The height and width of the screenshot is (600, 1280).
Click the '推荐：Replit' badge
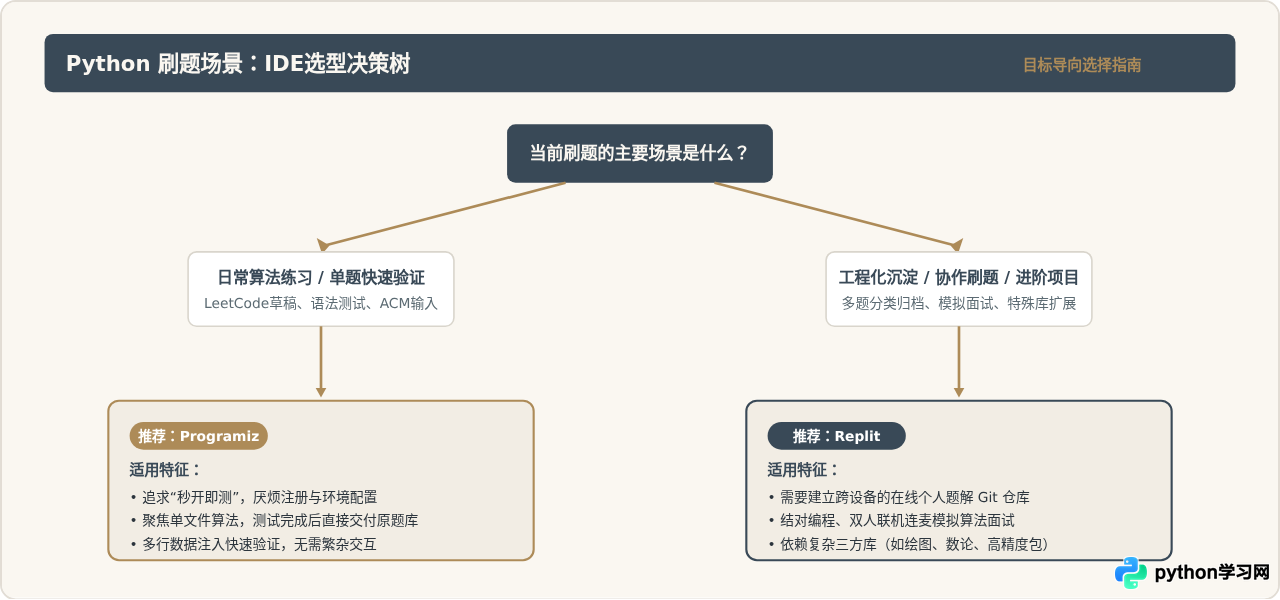coord(837,436)
